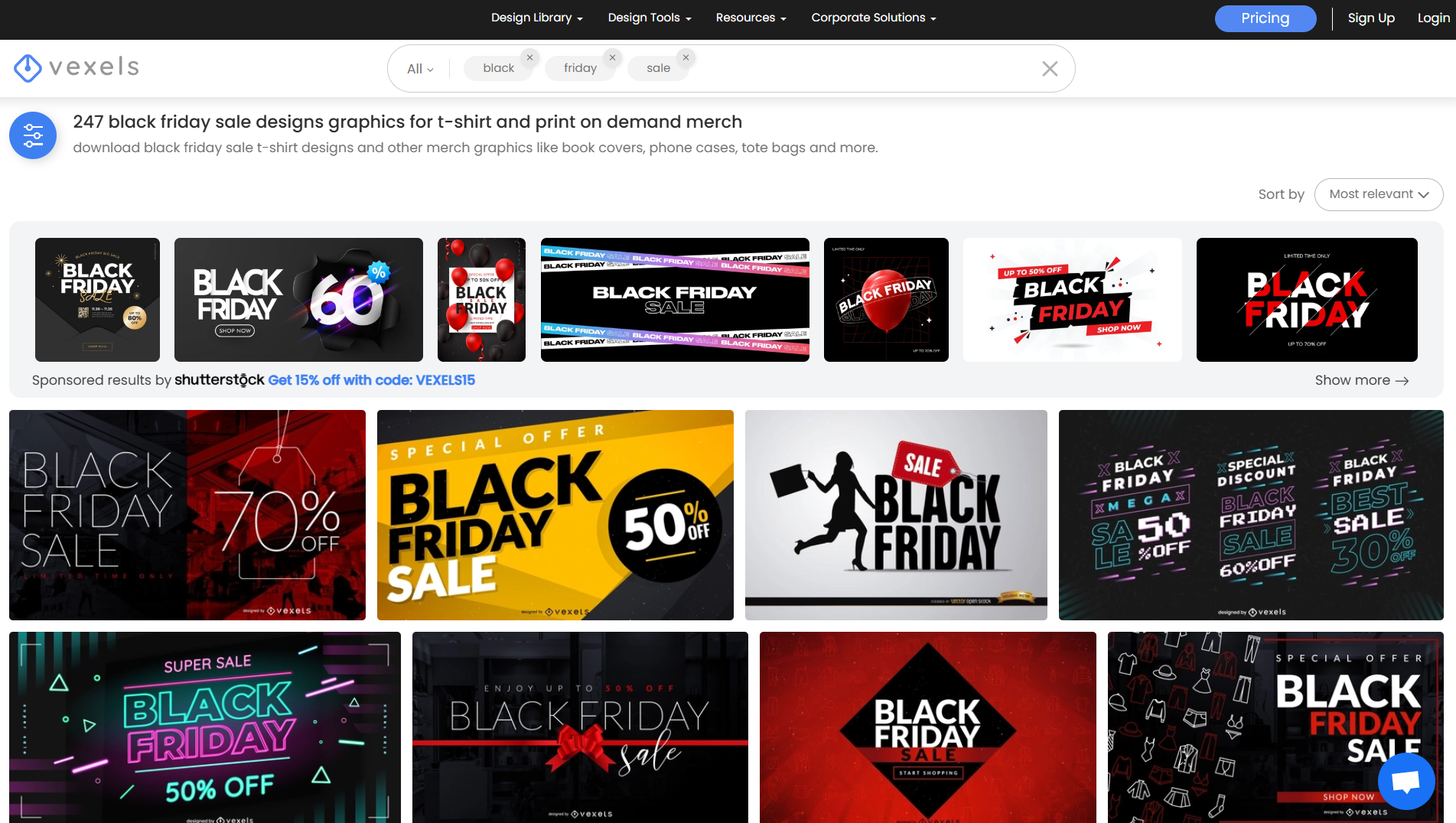The image size is (1456, 823).
Task: Remove the 'sale' search tag
Action: coord(686,57)
